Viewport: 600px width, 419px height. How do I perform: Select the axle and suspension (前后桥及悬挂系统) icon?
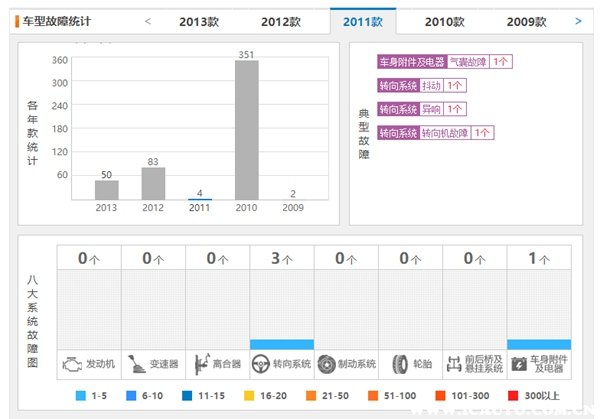coord(456,364)
